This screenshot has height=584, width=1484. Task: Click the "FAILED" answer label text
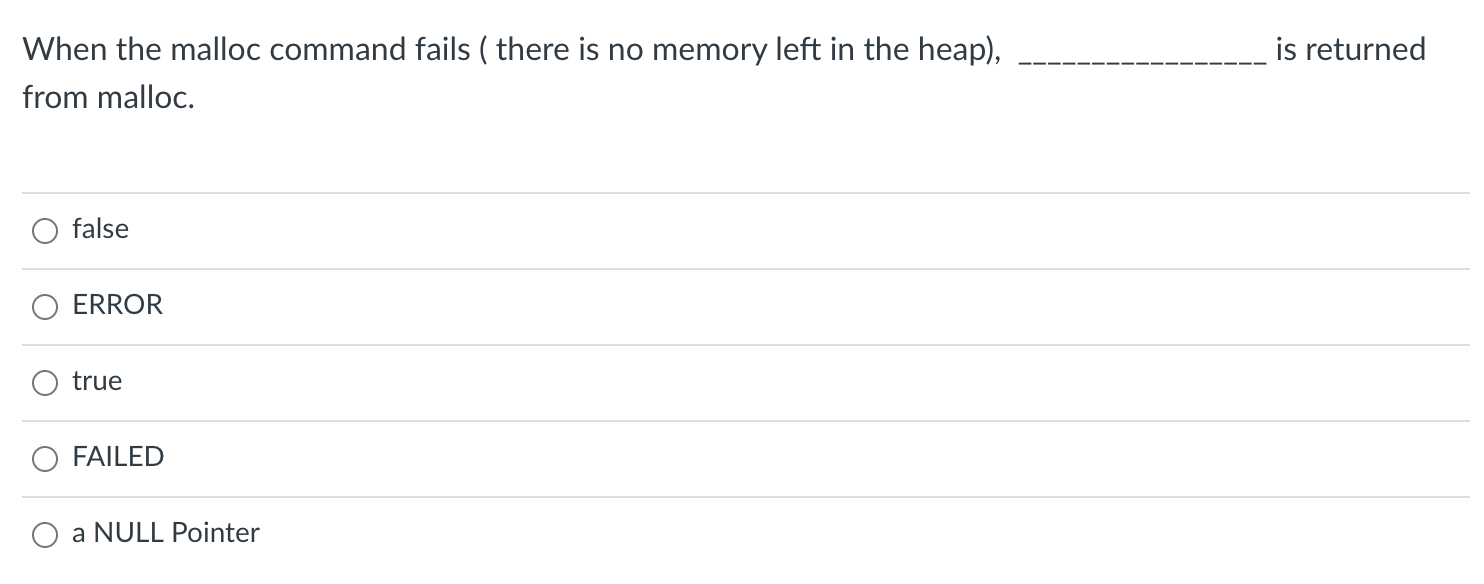tap(118, 457)
